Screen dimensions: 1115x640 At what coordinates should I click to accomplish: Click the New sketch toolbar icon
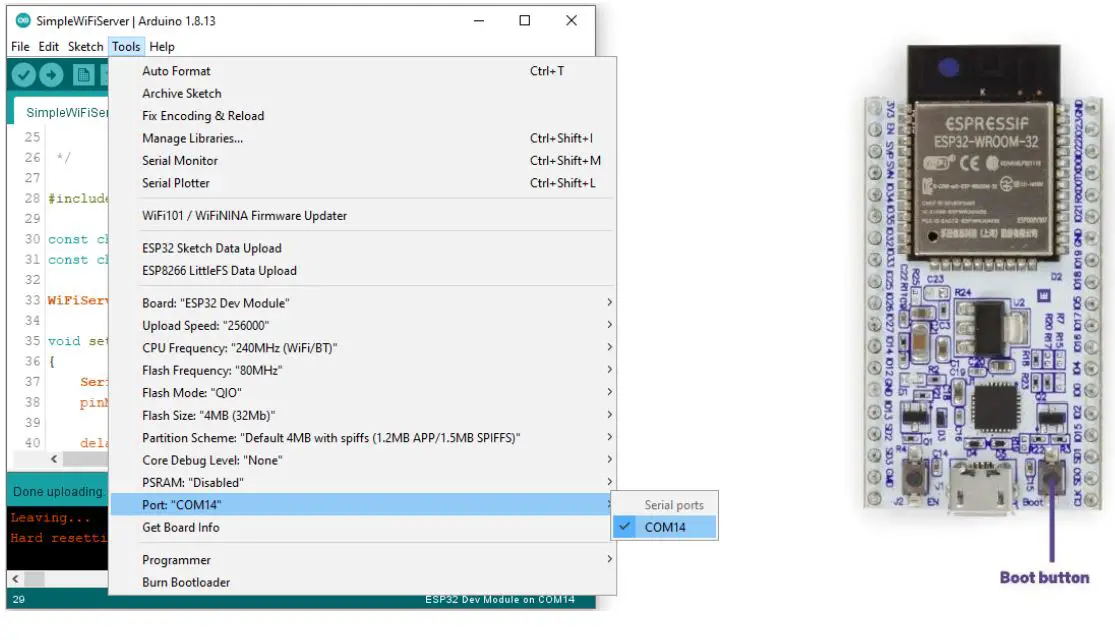coord(84,75)
